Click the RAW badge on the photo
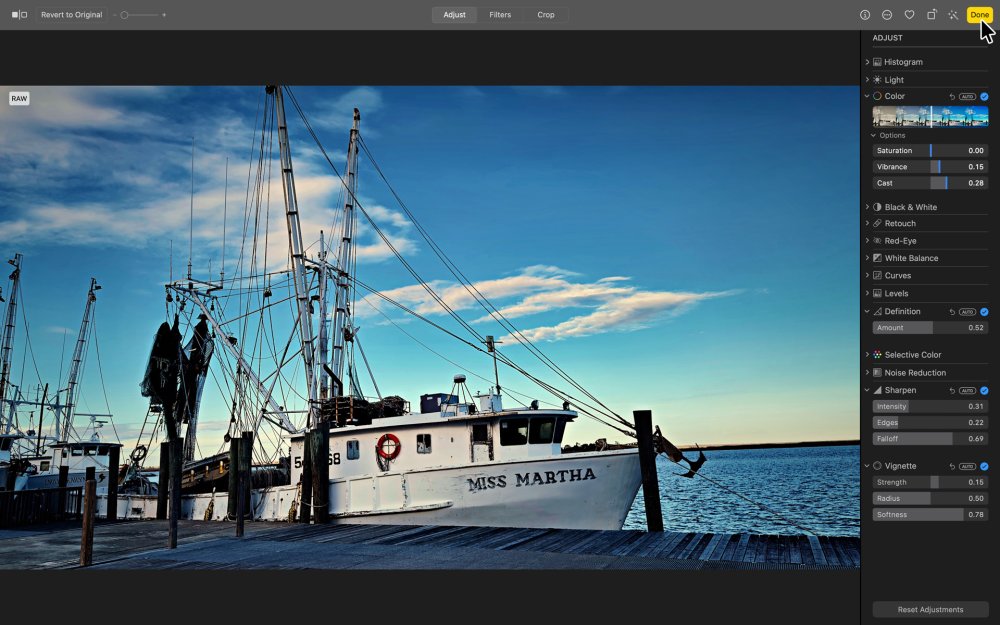The height and width of the screenshot is (625, 1000). (19, 99)
